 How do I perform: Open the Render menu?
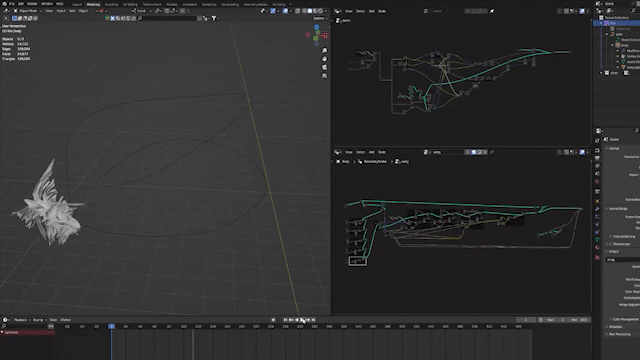(32, 4)
